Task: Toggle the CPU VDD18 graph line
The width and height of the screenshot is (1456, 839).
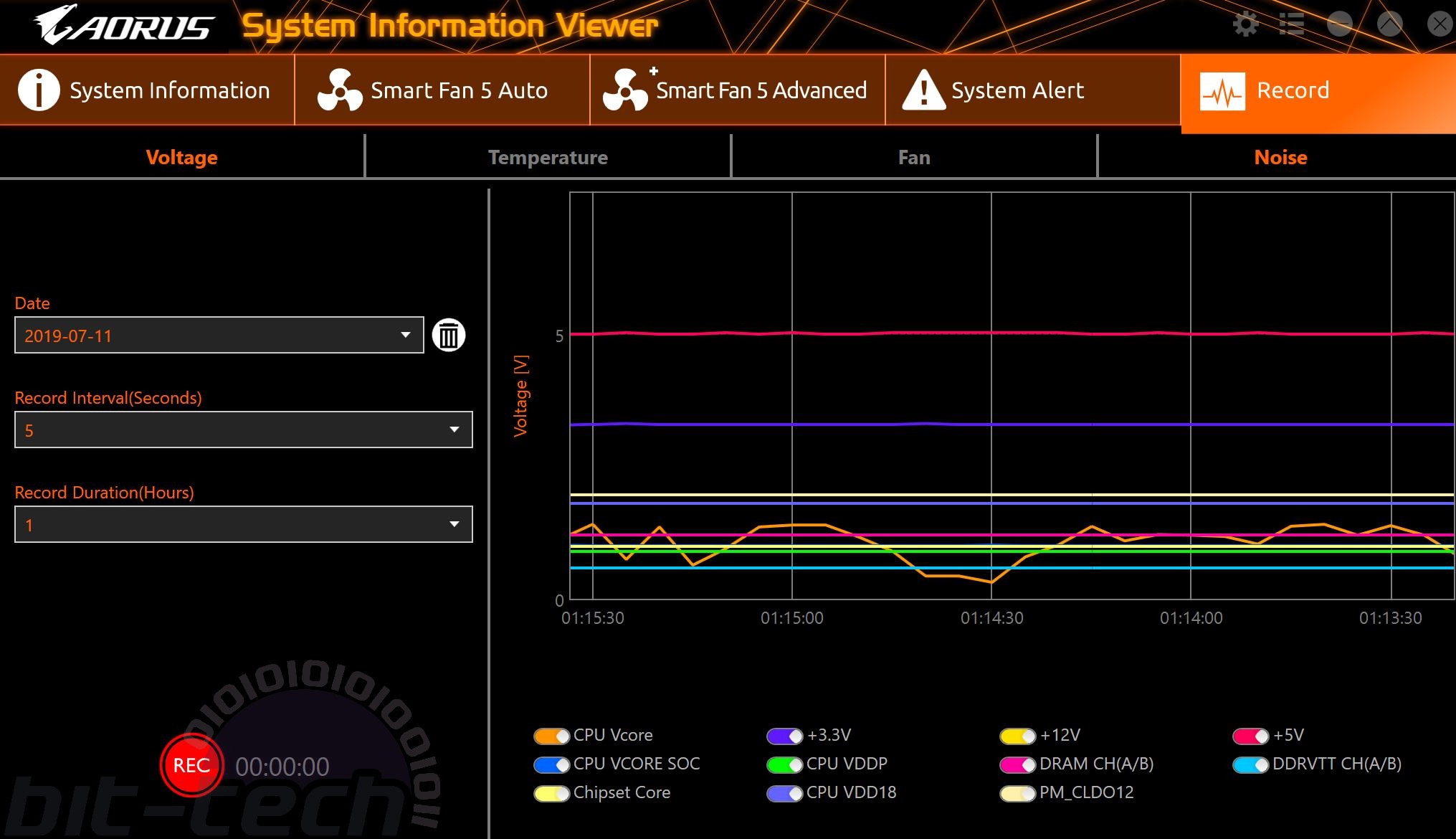Action: point(785,793)
